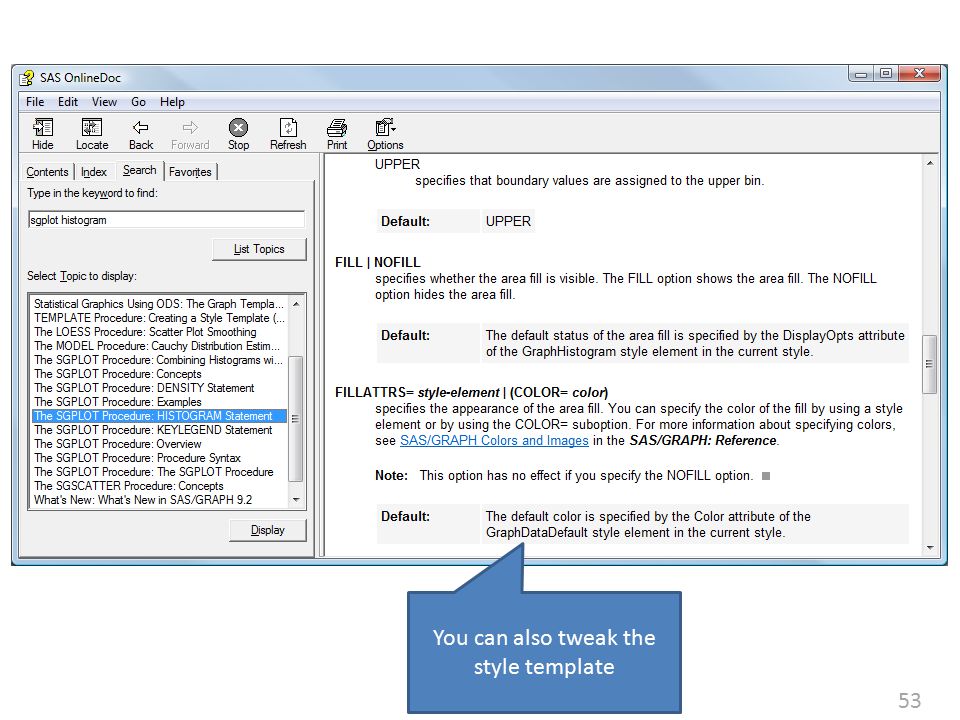Go Back using the toolbar arrow
The width and height of the screenshot is (960, 720).
pos(141,127)
